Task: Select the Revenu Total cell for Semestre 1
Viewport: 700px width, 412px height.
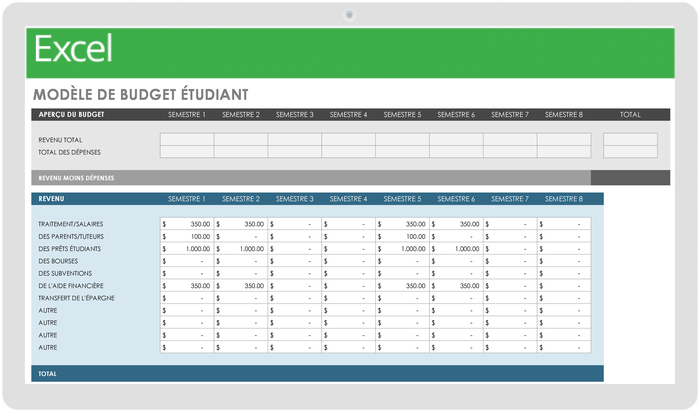Action: pyautogui.click(x=187, y=140)
